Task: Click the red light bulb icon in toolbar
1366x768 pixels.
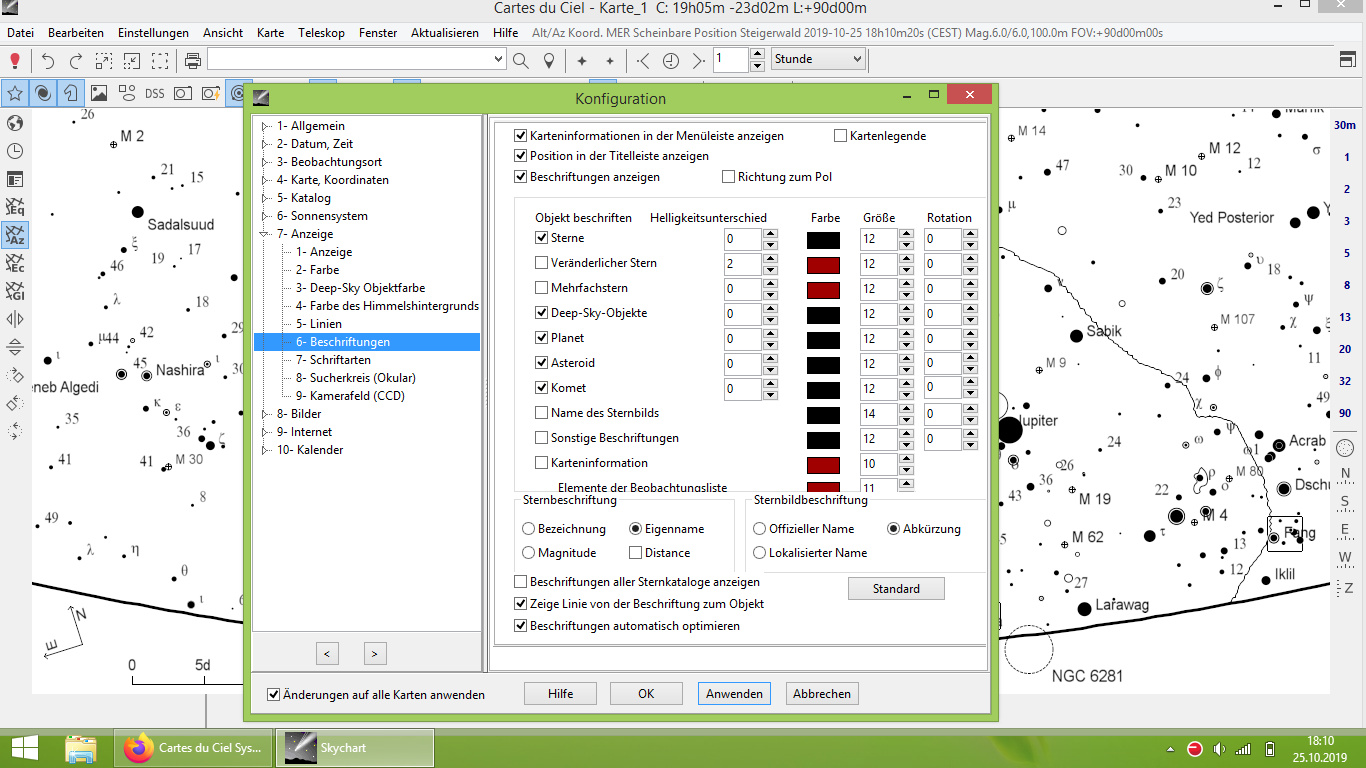Action: pyautogui.click(x=15, y=60)
